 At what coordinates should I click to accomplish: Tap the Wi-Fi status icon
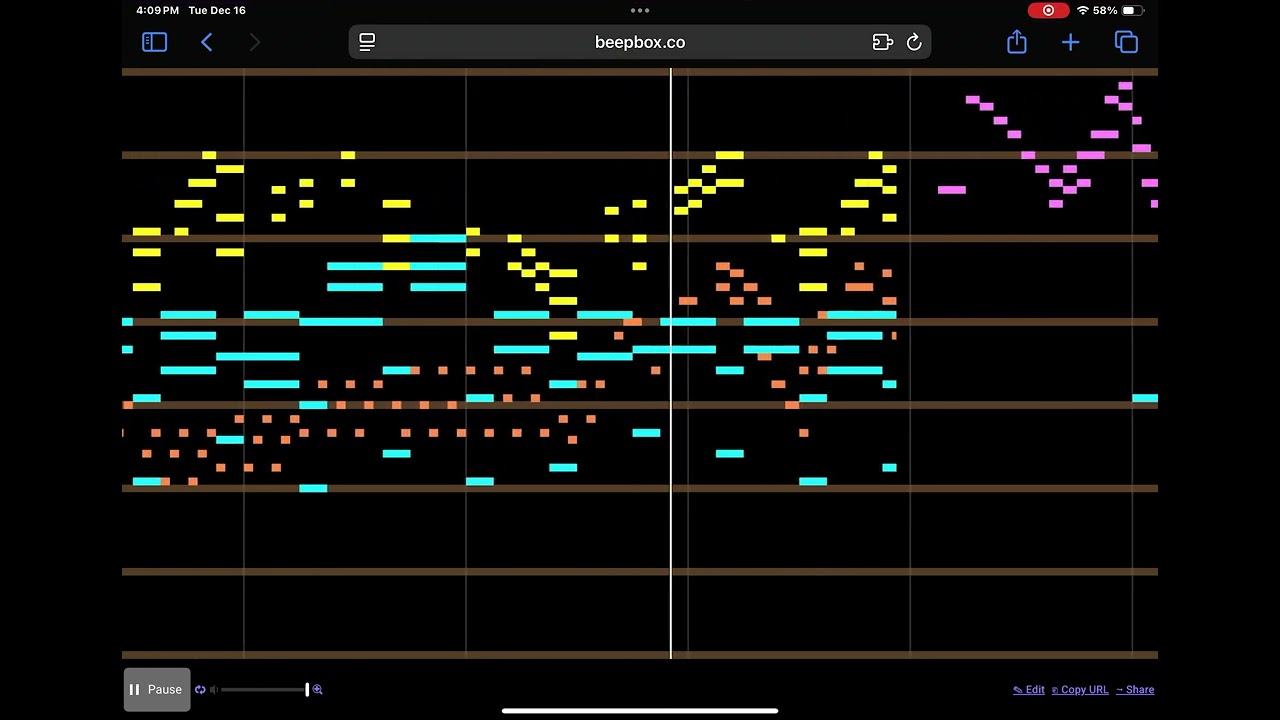click(1082, 10)
